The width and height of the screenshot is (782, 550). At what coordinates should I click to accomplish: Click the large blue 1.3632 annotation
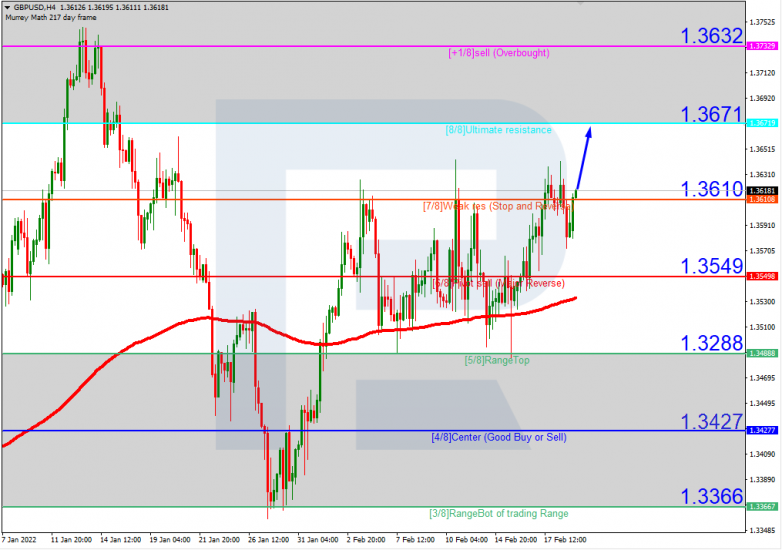click(711, 36)
